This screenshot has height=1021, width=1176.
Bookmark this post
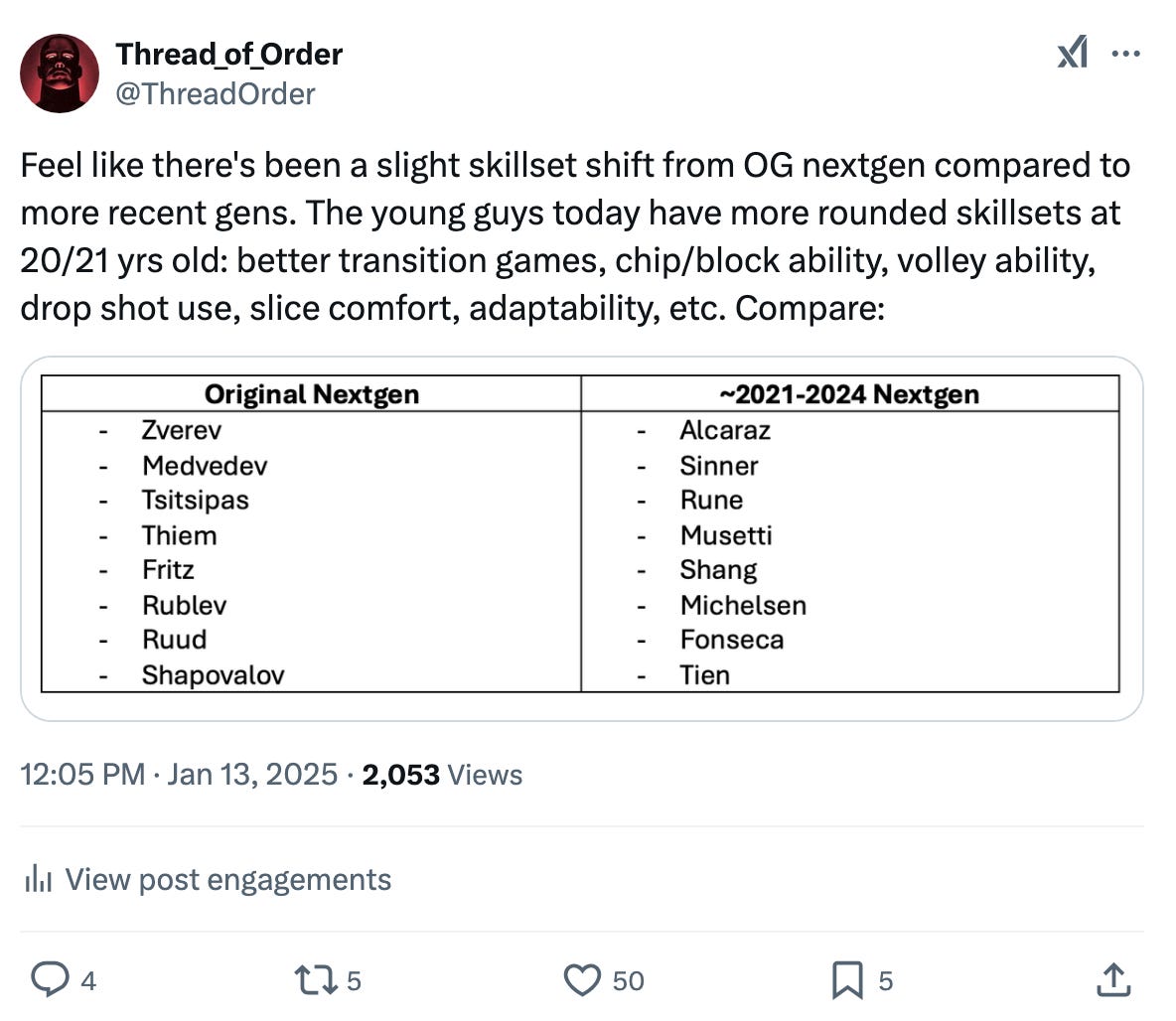[847, 980]
